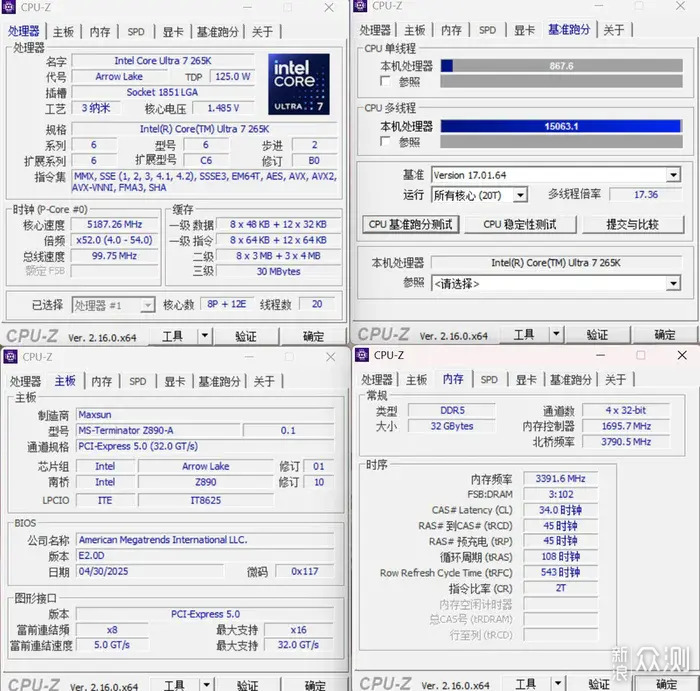Image resolution: width=700 pixels, height=691 pixels.
Task: Click CPU-Z app icon in benchmark window titlebar
Action: click(360, 5)
